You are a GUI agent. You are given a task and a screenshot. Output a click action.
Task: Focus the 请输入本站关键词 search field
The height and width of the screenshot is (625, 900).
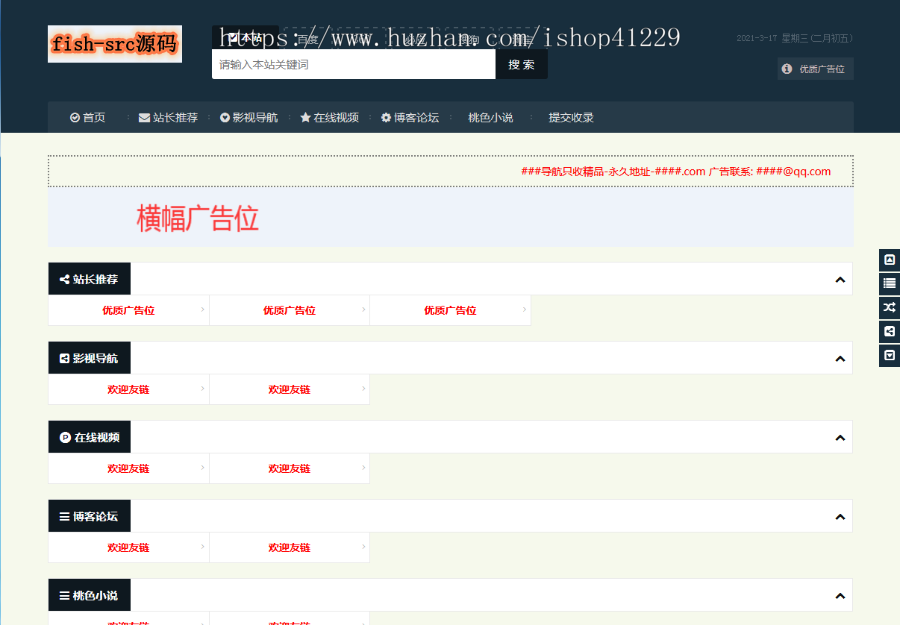[x=354, y=64]
